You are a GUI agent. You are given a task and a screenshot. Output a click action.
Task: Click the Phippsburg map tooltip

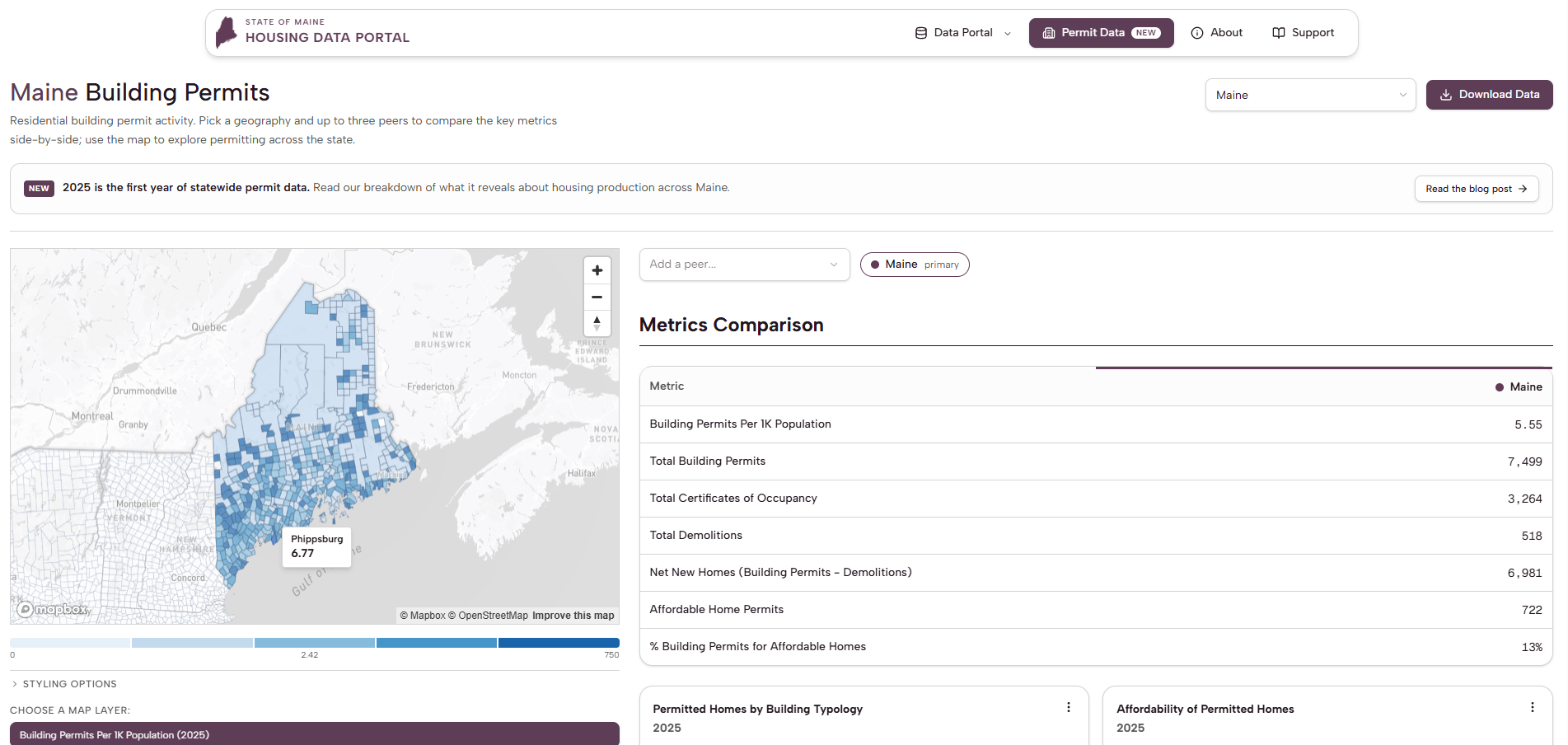[x=317, y=546]
